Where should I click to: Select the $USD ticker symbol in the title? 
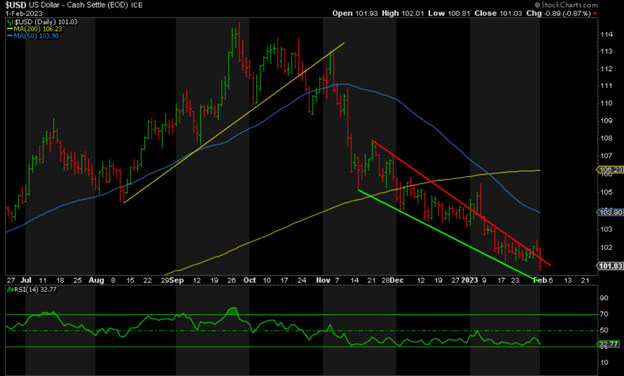[x=16, y=5]
